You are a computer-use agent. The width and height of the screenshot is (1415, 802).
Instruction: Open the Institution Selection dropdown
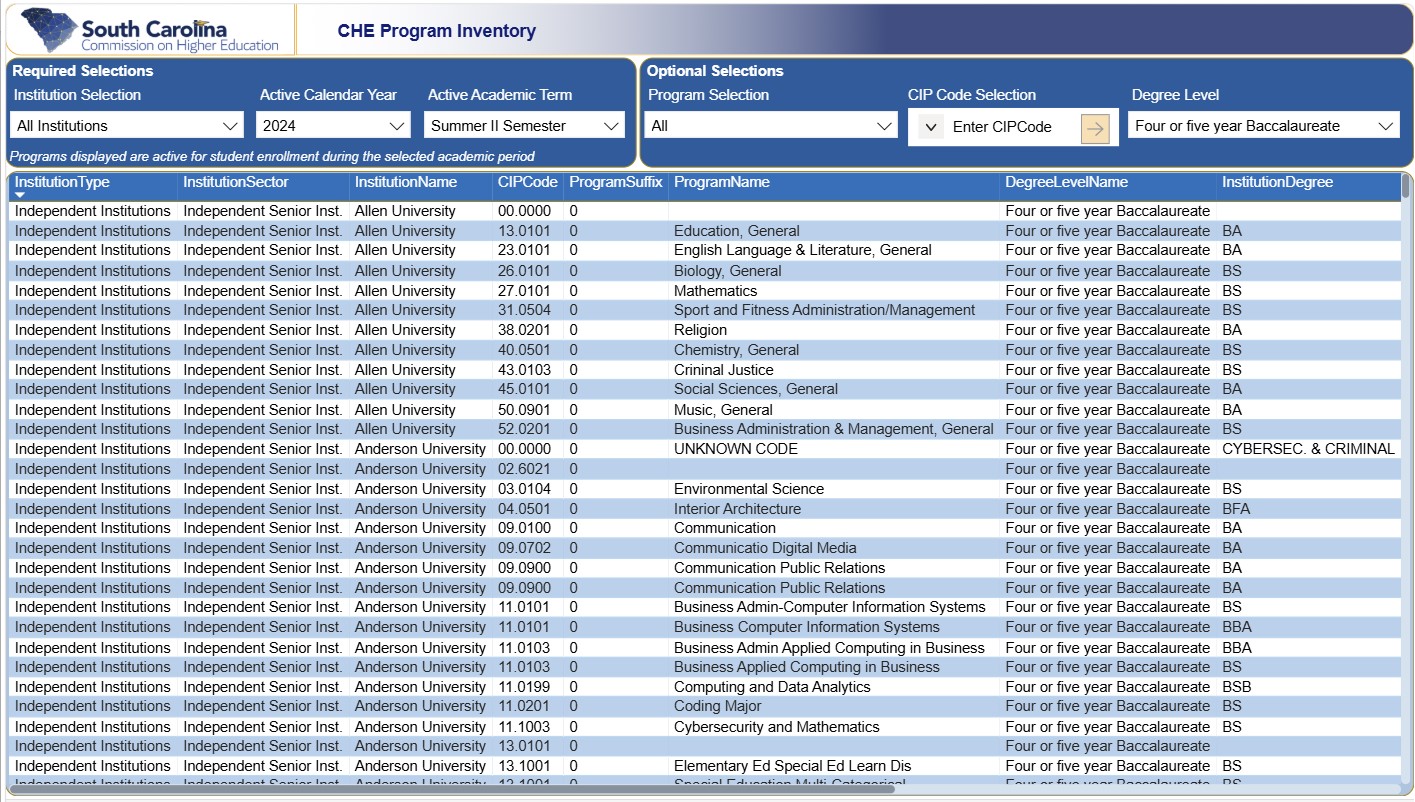(127, 126)
